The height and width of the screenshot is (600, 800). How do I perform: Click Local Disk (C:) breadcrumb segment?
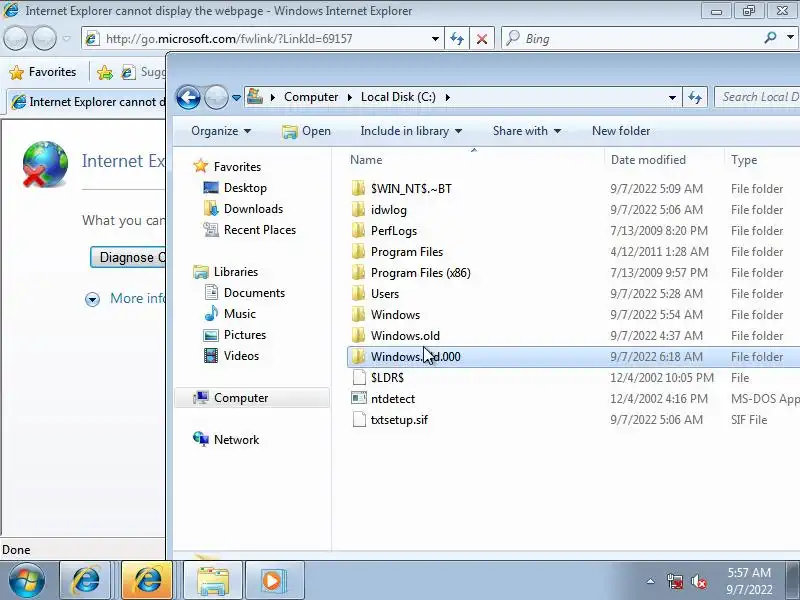pyautogui.click(x=398, y=97)
